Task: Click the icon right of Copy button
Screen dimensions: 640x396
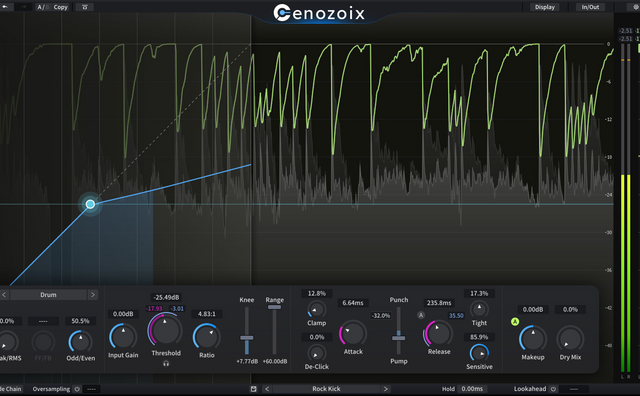Action: click(85, 7)
